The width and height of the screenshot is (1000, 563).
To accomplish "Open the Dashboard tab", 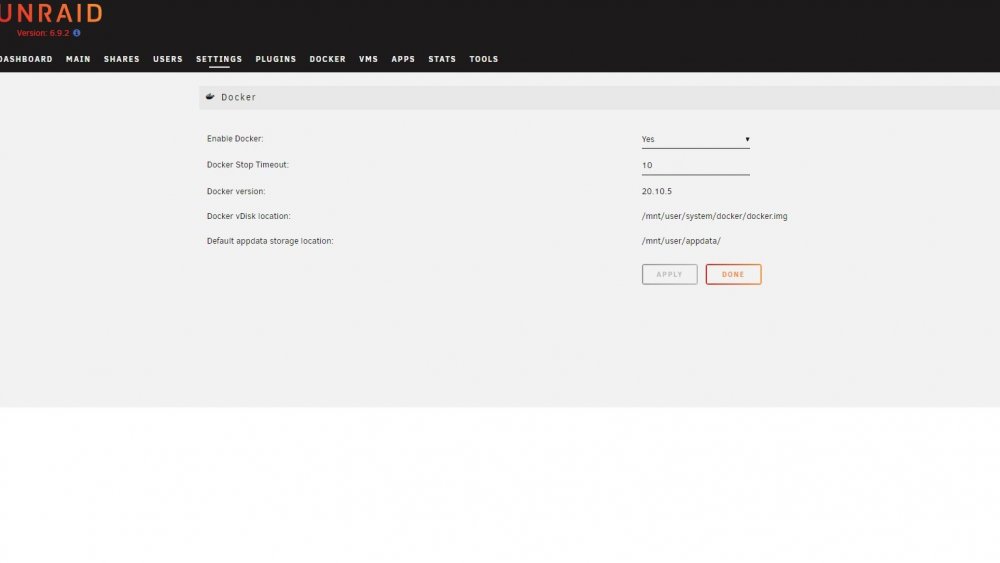I will coord(26,59).
